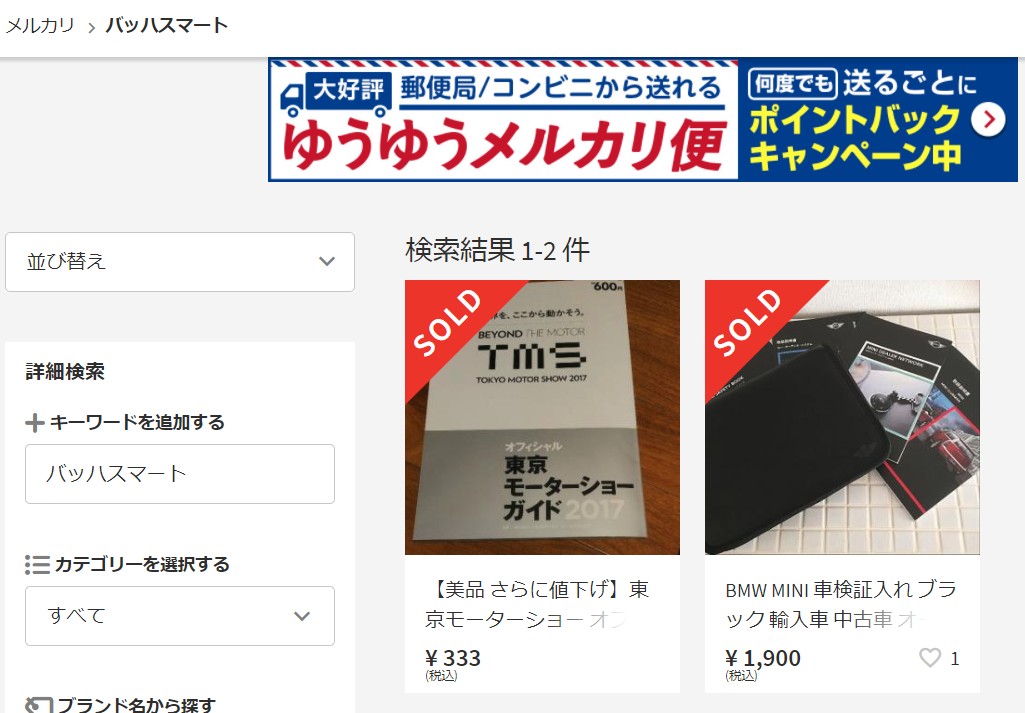Screen dimensions: 1025x713
Task: Click the keyword field containing バッハスマート
Action: [180, 474]
